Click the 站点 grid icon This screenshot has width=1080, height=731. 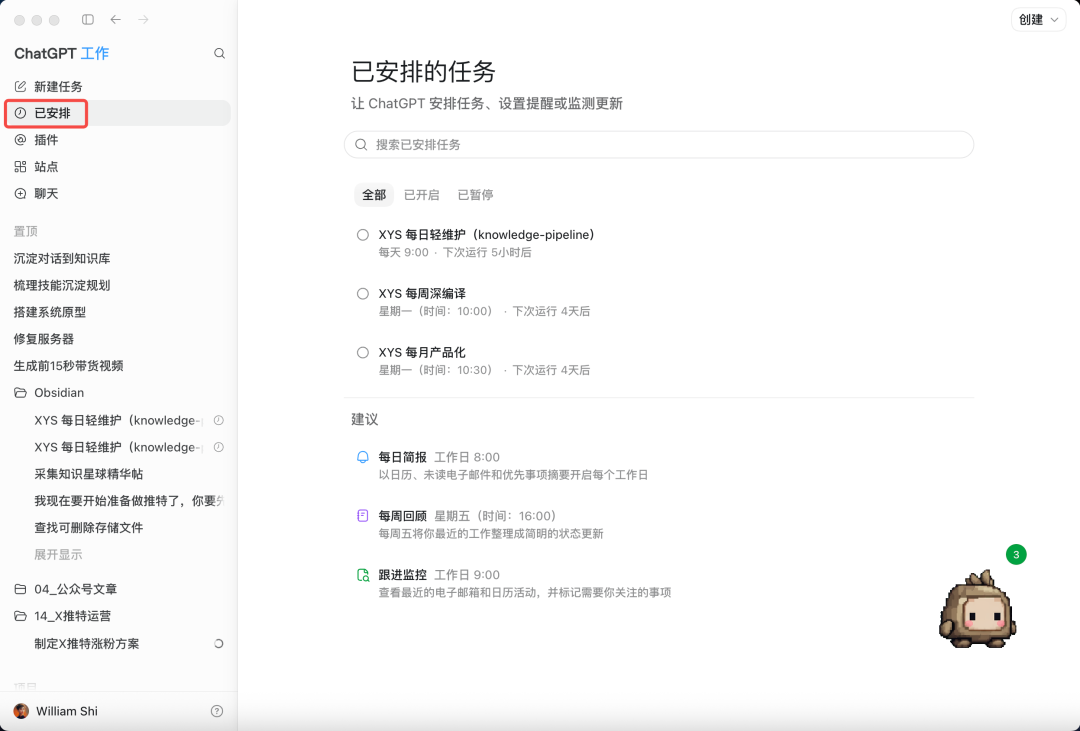coord(21,167)
